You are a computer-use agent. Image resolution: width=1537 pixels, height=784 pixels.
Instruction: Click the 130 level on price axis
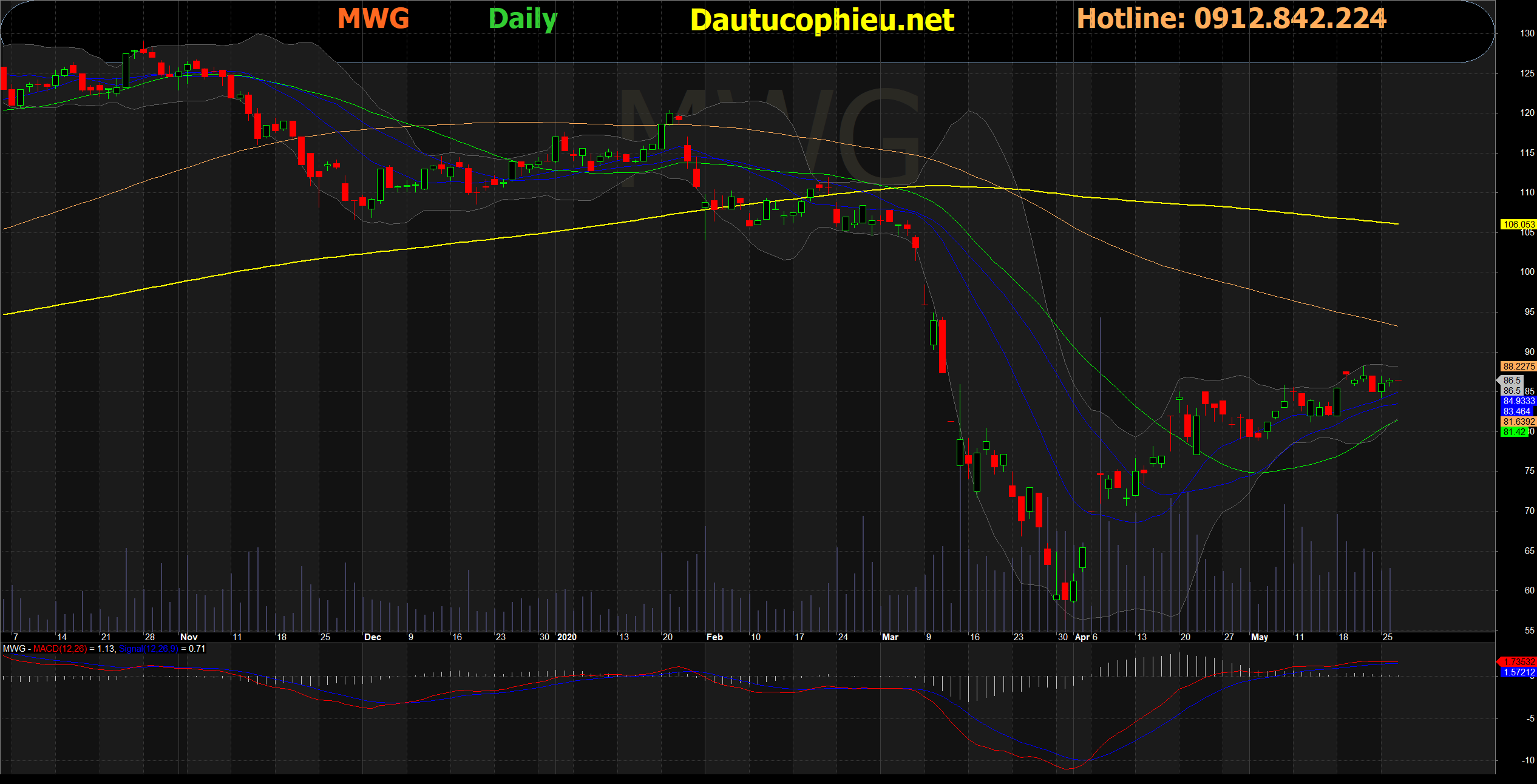tap(1527, 33)
